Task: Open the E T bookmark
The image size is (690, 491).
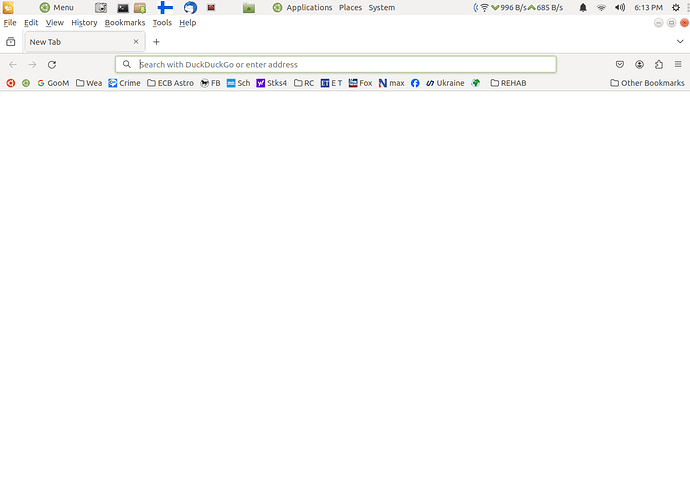Action: coord(331,83)
